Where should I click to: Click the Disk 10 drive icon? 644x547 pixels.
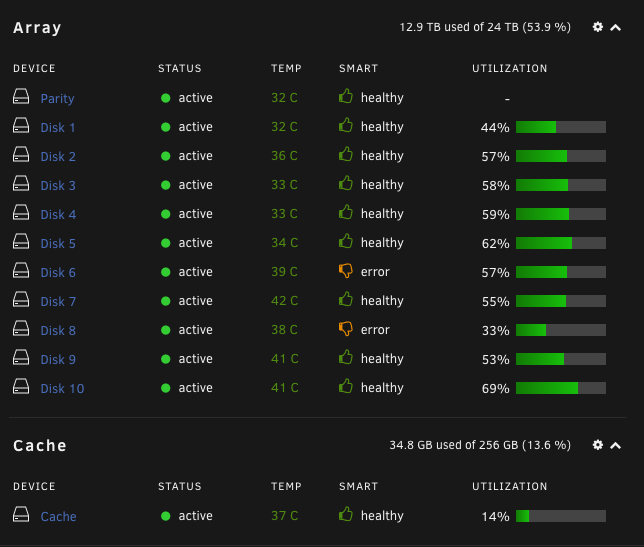[21, 387]
